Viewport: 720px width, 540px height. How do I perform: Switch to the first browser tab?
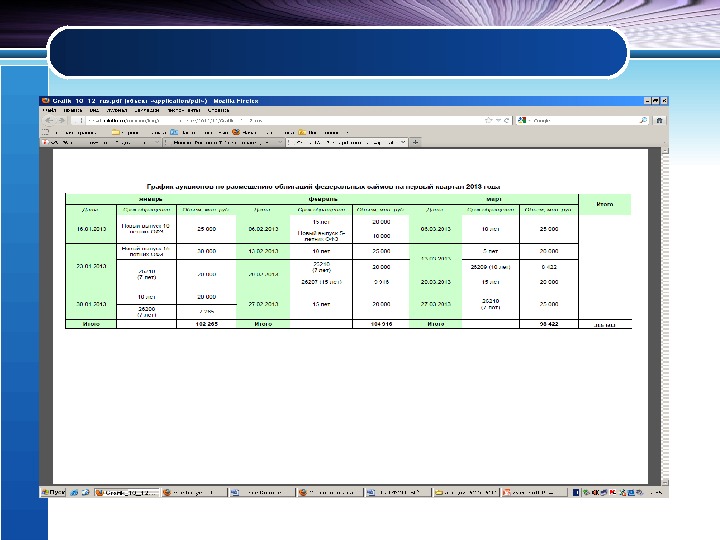point(101,142)
